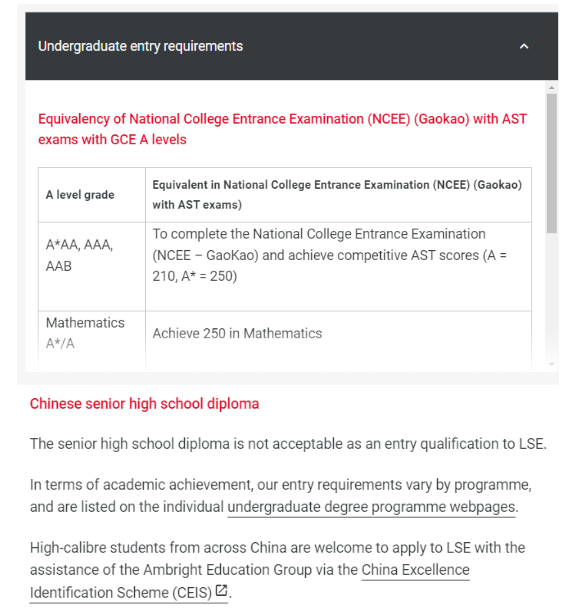
Task: Click the 'A level grade' table header
Action: point(92,195)
